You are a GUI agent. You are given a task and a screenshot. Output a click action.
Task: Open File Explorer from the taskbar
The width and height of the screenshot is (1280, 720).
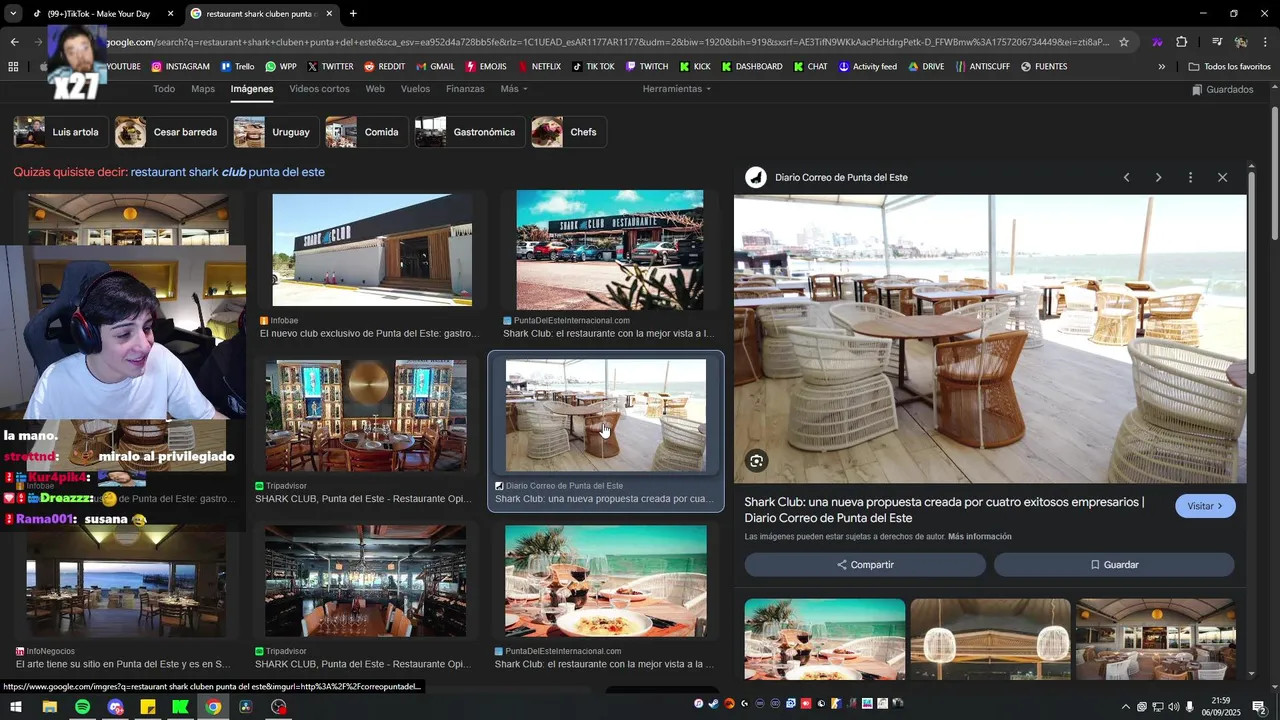49,707
